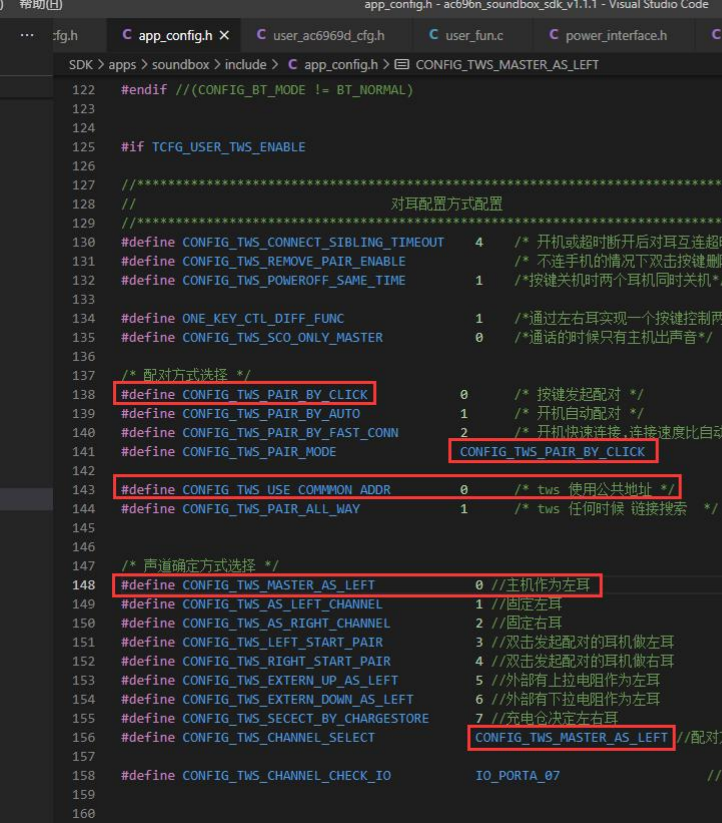Click CONFIG_TWS_USE_COMMMON_ADDR macro name
722x823 pixels.
286,490
